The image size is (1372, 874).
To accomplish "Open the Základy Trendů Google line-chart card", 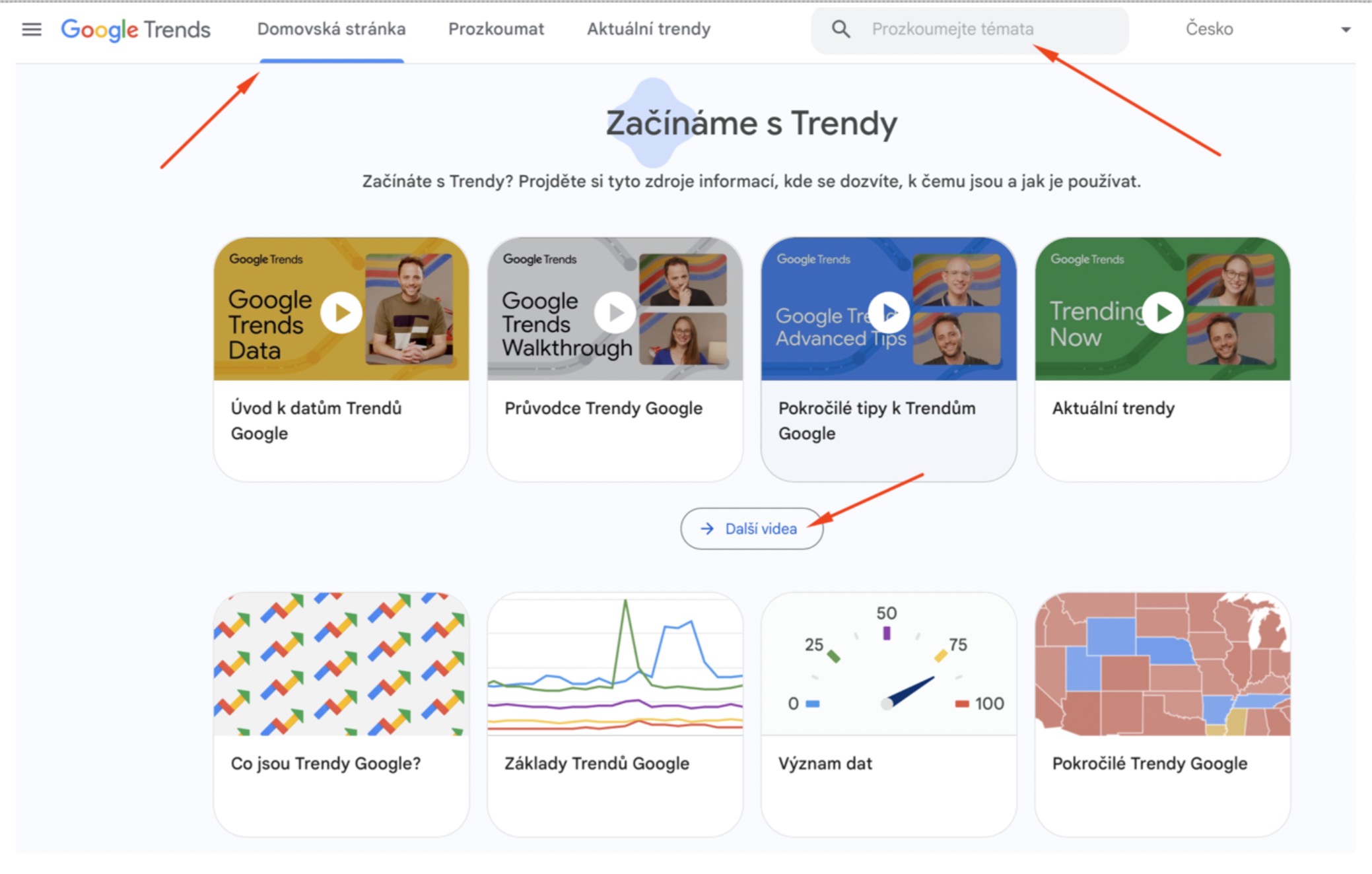I will point(615,713).
